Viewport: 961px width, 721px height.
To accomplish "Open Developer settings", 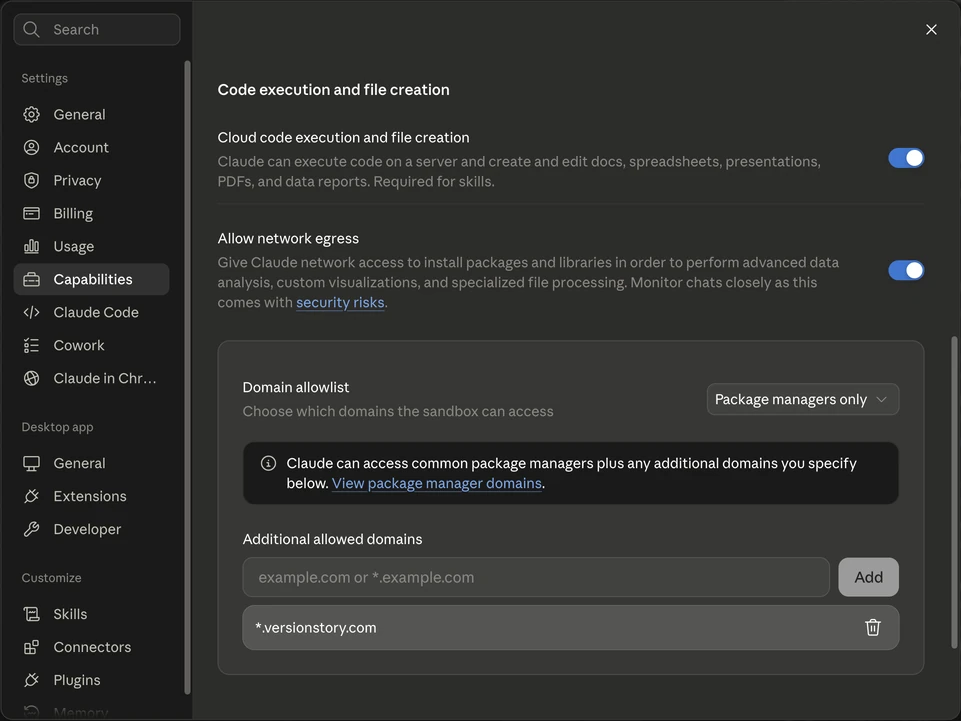I will tap(91, 530).
